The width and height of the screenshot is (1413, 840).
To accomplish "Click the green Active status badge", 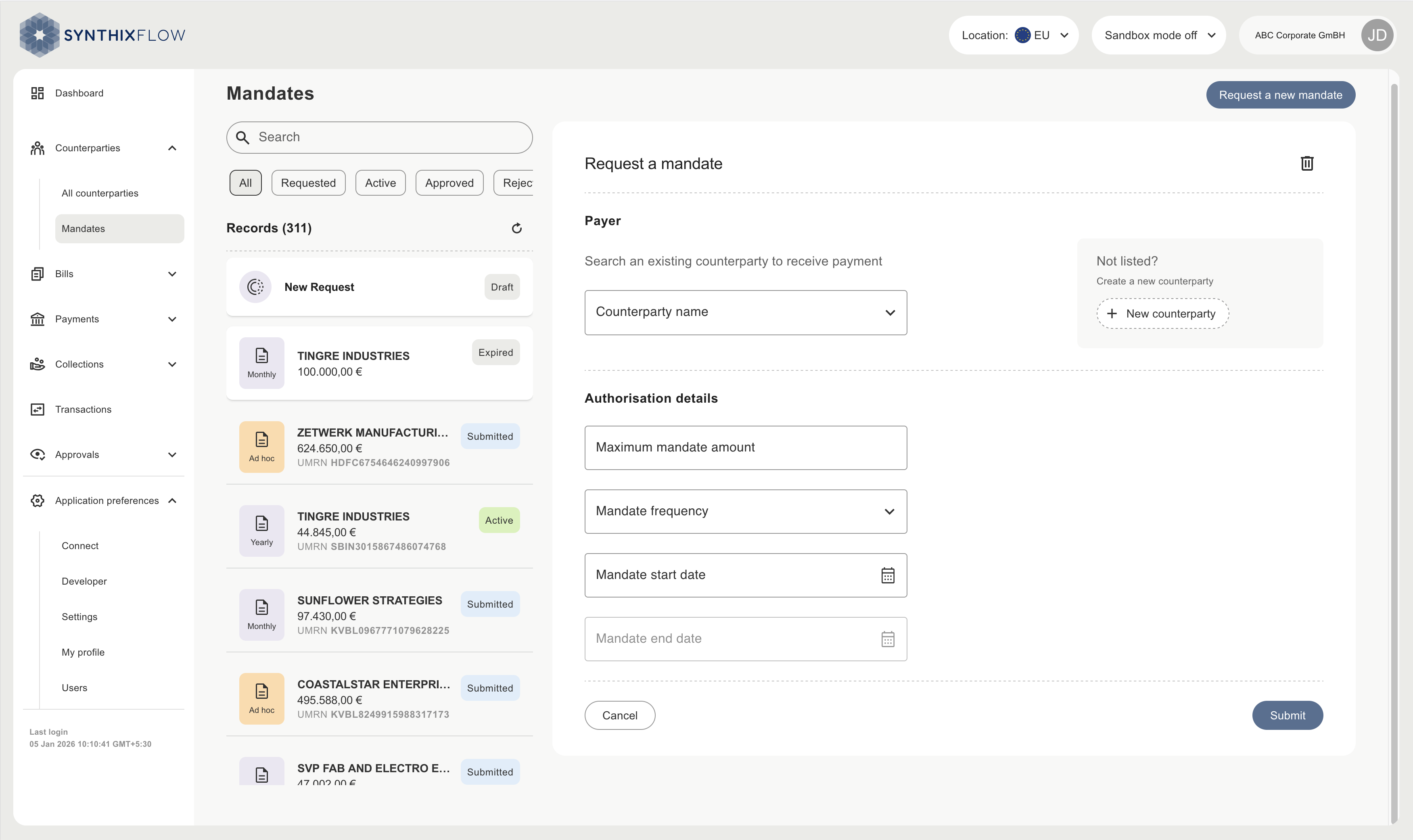I will point(499,520).
